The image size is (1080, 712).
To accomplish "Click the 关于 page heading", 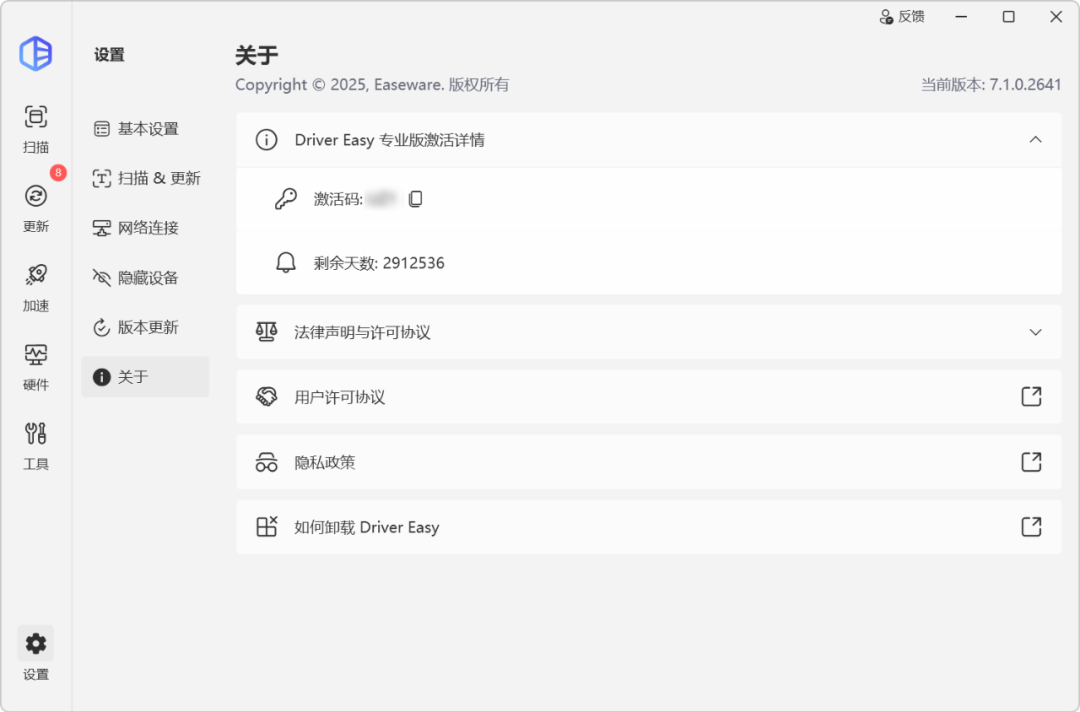I will point(257,55).
